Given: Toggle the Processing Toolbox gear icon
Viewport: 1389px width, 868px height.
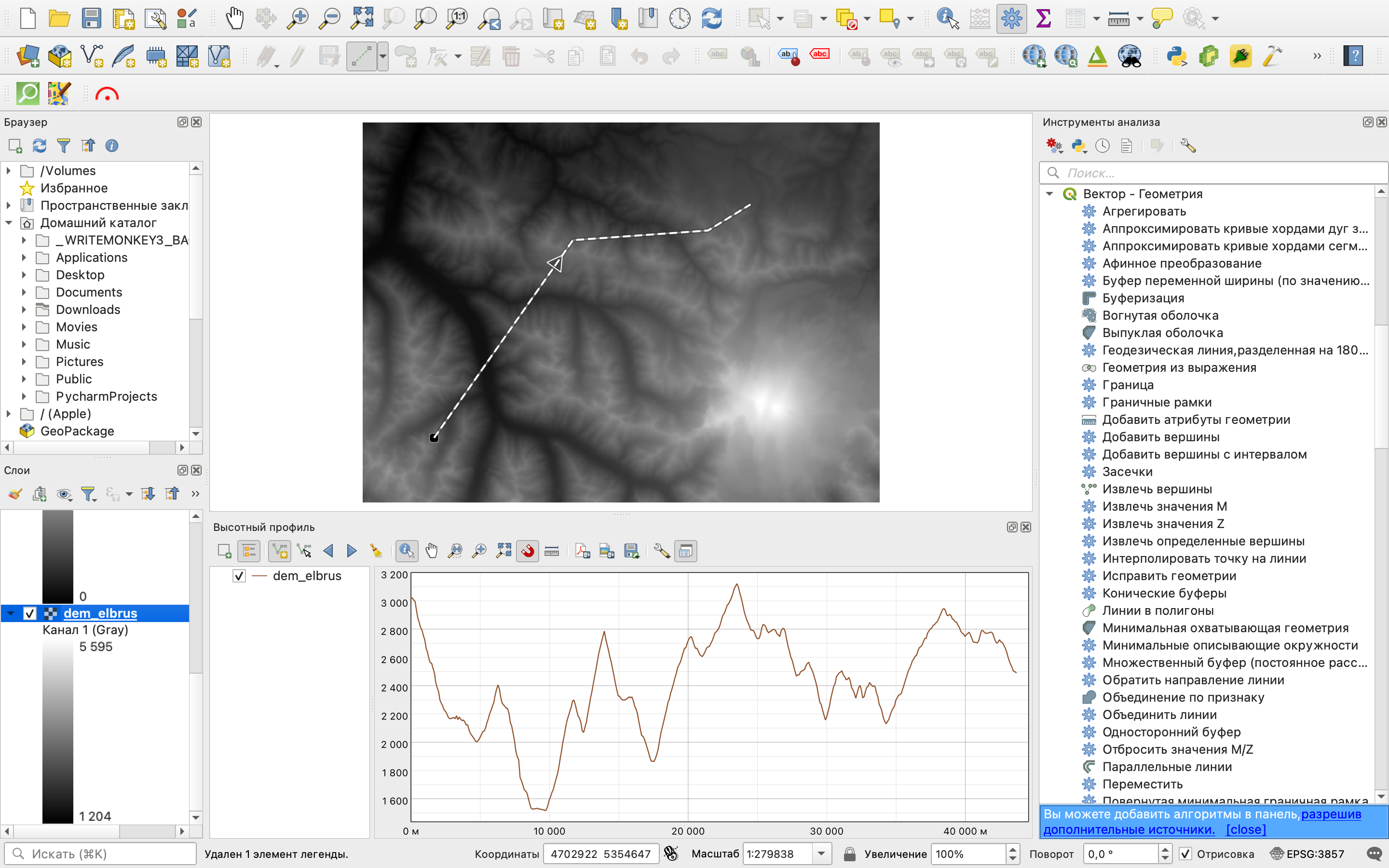Looking at the screenshot, I should point(1011,18).
